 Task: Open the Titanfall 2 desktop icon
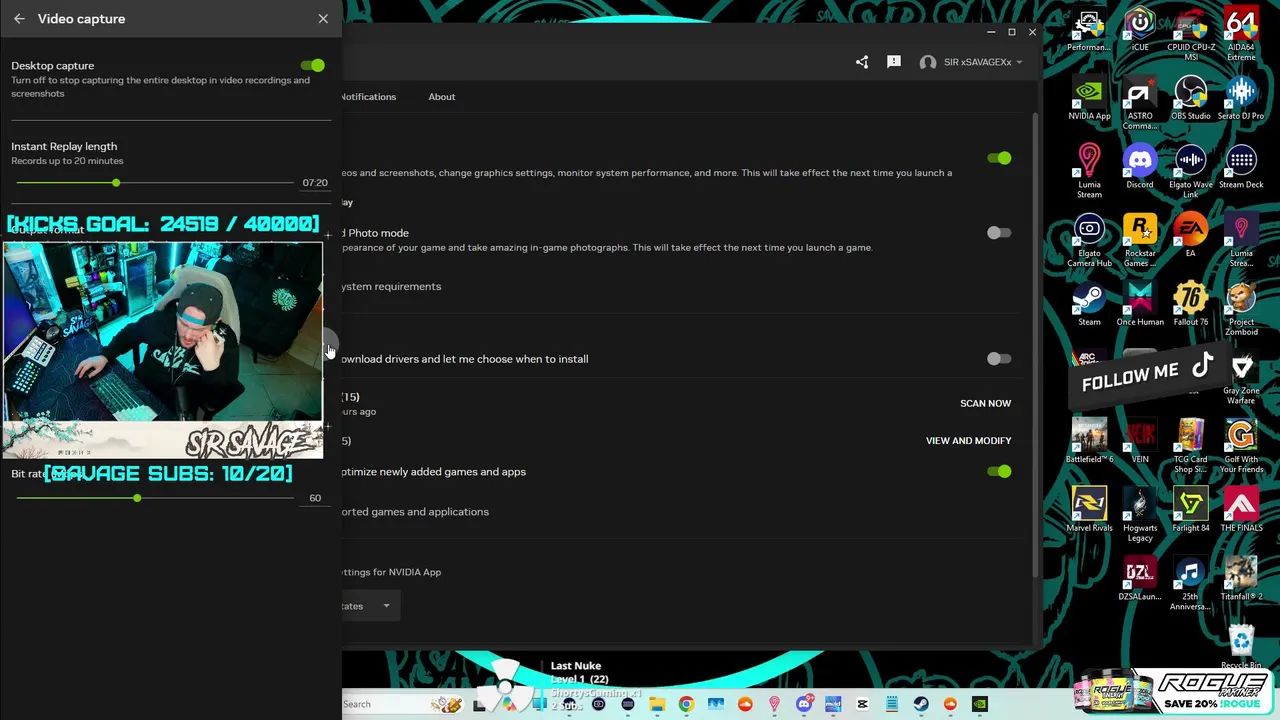tap(1241, 579)
